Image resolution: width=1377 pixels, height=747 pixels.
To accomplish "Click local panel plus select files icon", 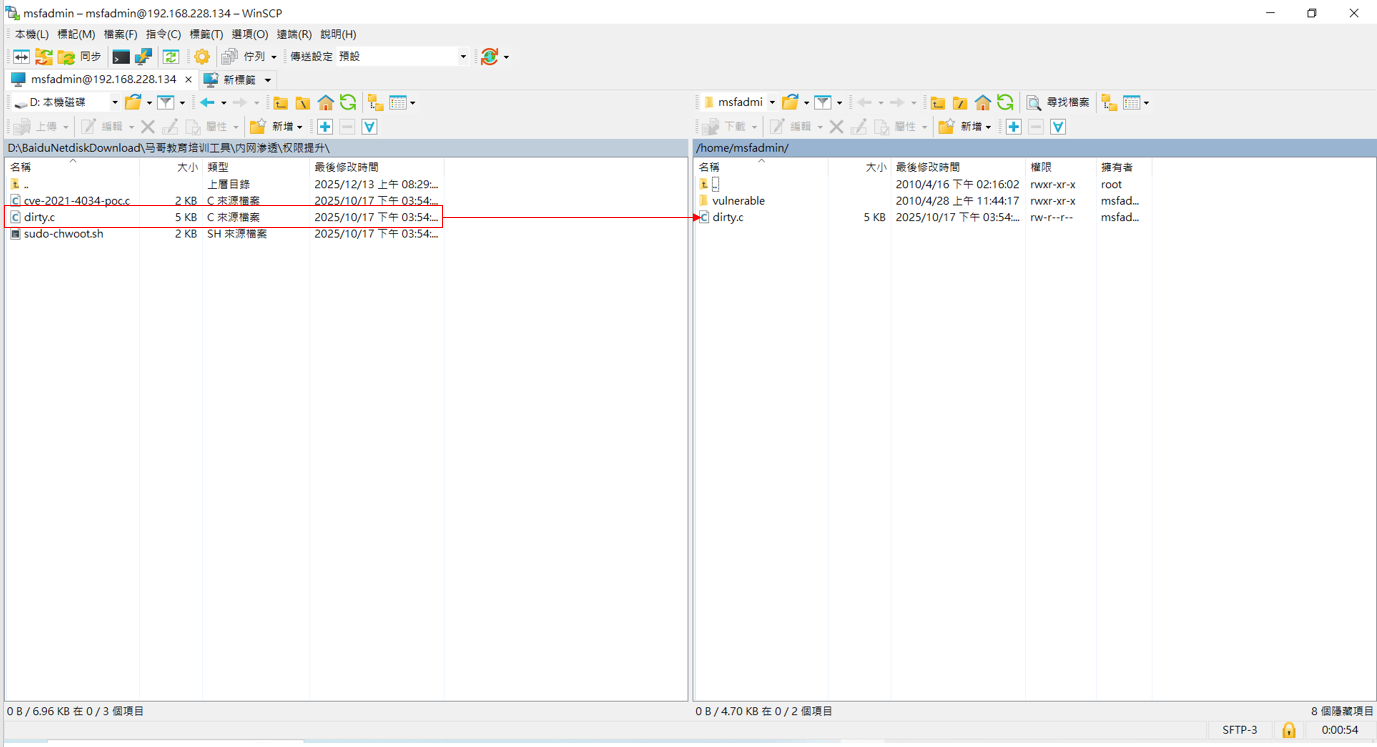I will tap(325, 127).
